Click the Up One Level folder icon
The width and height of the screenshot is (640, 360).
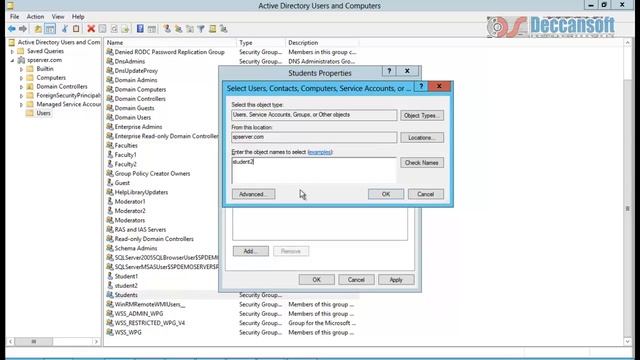pos(38,29)
